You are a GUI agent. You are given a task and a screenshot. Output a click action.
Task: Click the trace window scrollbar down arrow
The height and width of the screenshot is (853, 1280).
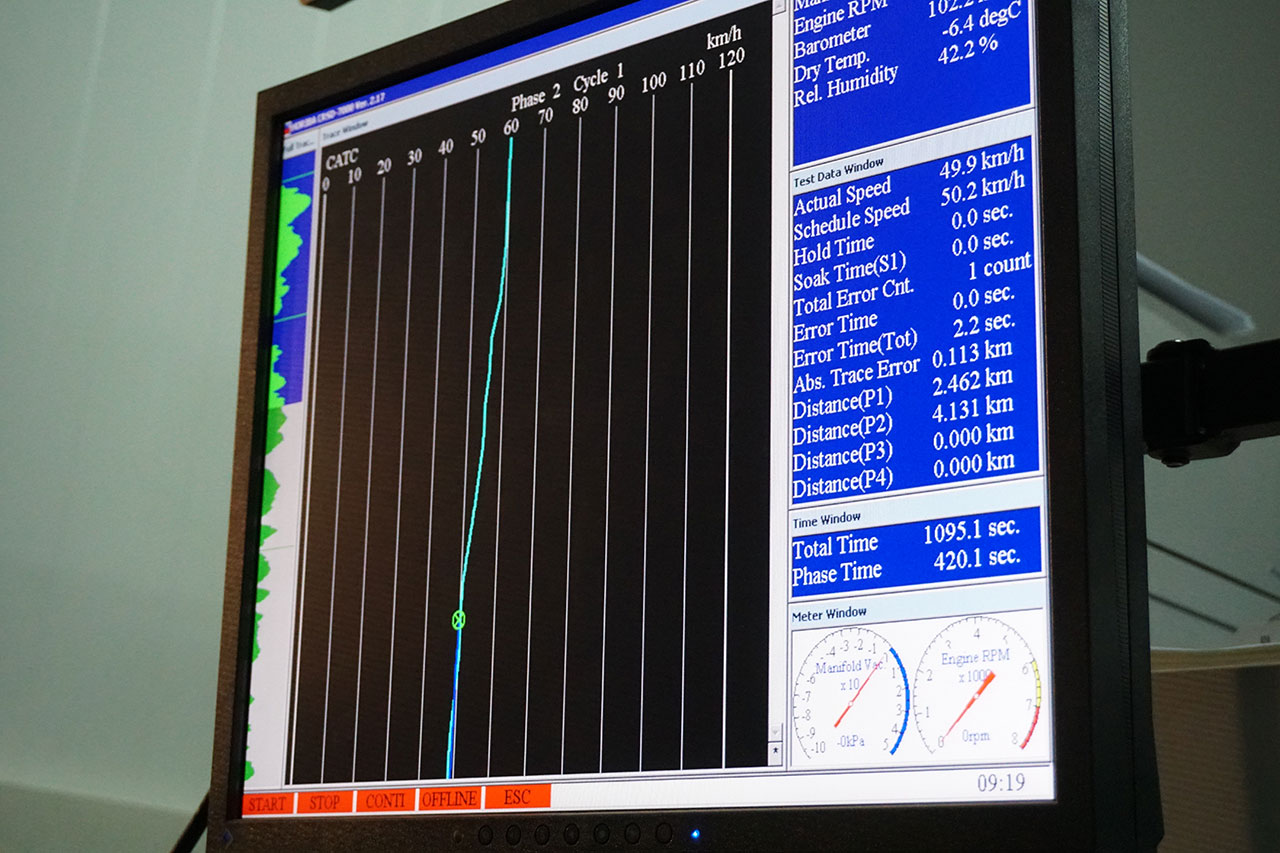(x=774, y=732)
